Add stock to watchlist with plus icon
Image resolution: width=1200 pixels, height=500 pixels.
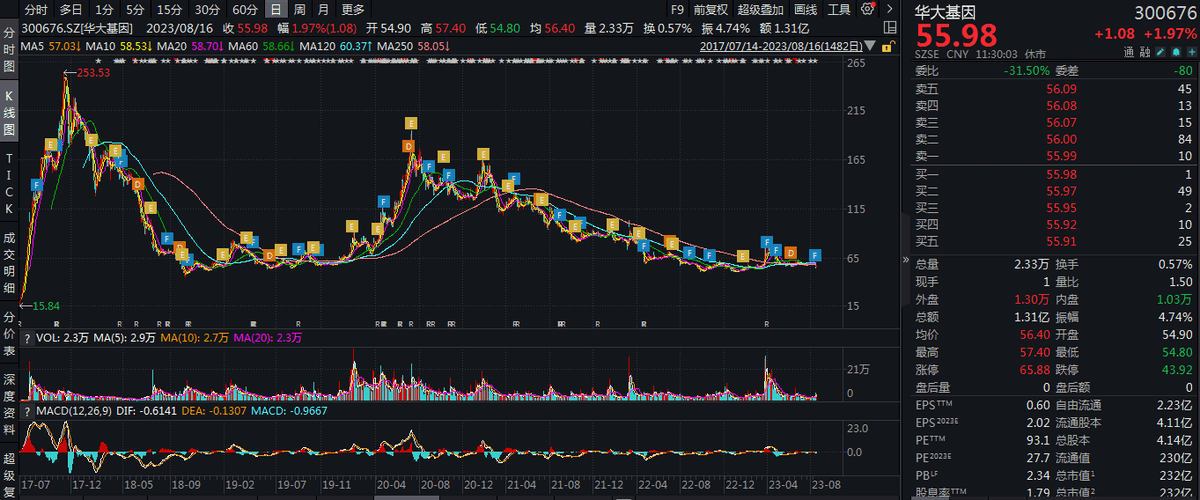pos(1190,52)
